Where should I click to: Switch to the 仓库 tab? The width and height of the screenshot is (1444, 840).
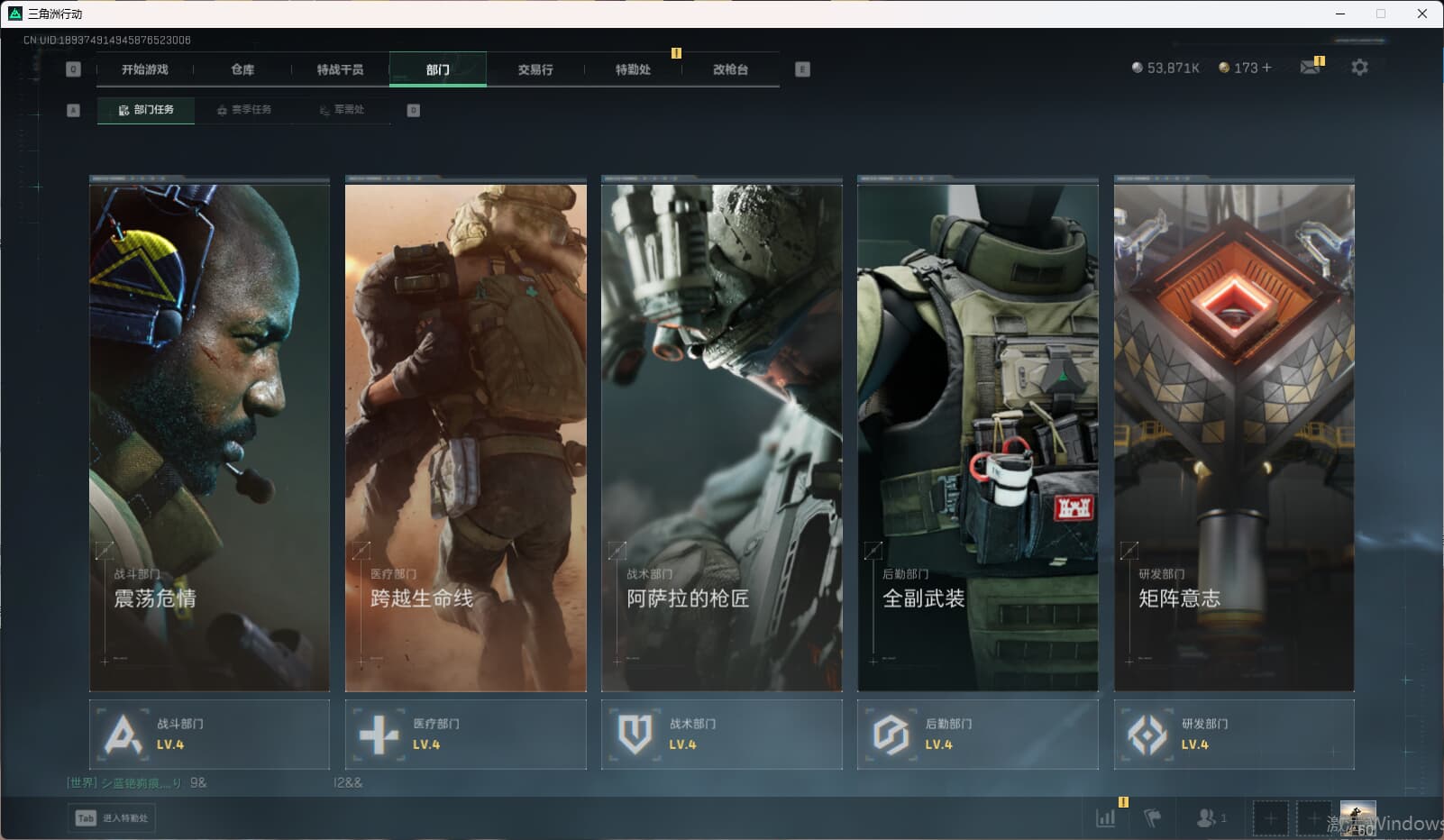coord(242,69)
